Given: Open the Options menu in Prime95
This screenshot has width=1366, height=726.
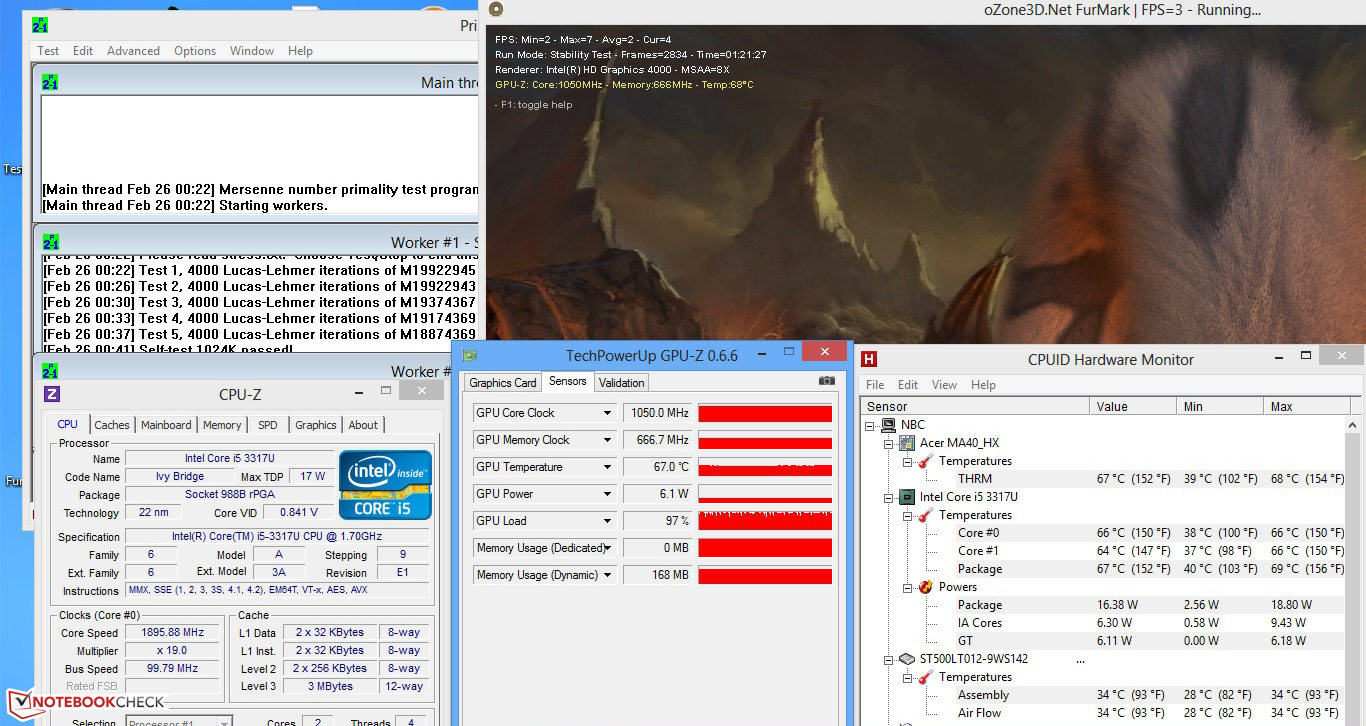Looking at the screenshot, I should pyautogui.click(x=195, y=51).
